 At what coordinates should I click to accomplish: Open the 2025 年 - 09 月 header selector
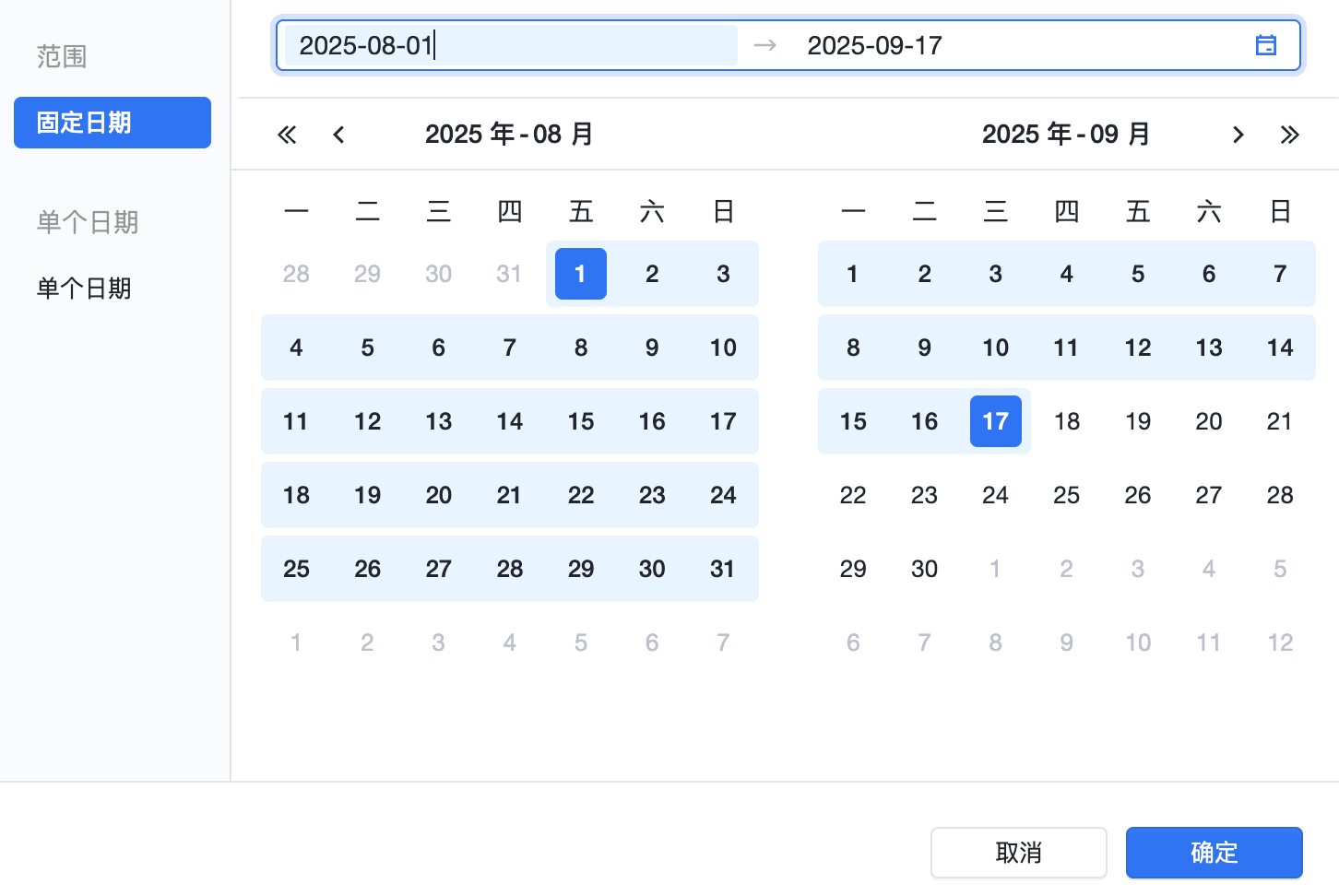coord(1066,135)
